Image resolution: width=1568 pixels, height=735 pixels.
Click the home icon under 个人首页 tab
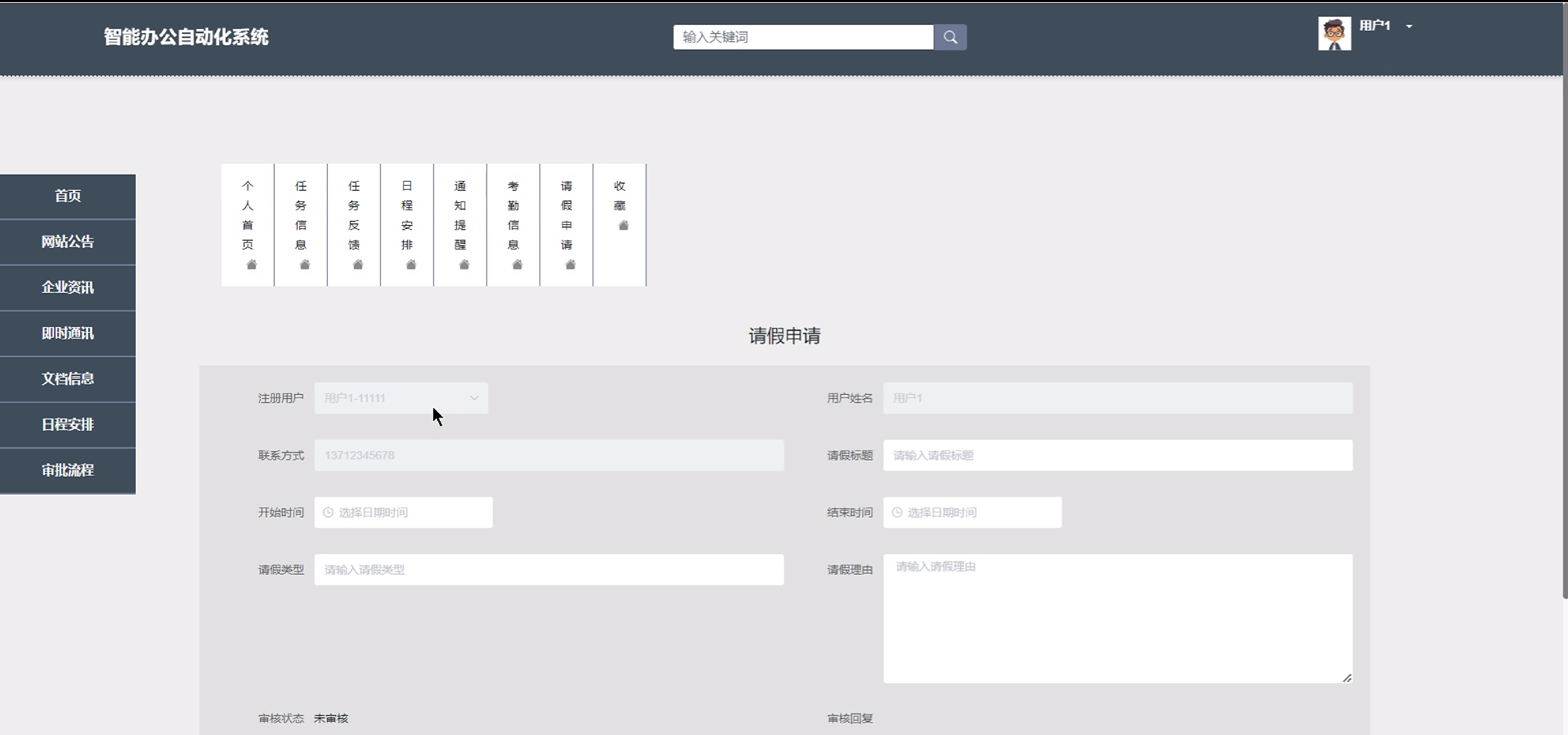pos(251,264)
